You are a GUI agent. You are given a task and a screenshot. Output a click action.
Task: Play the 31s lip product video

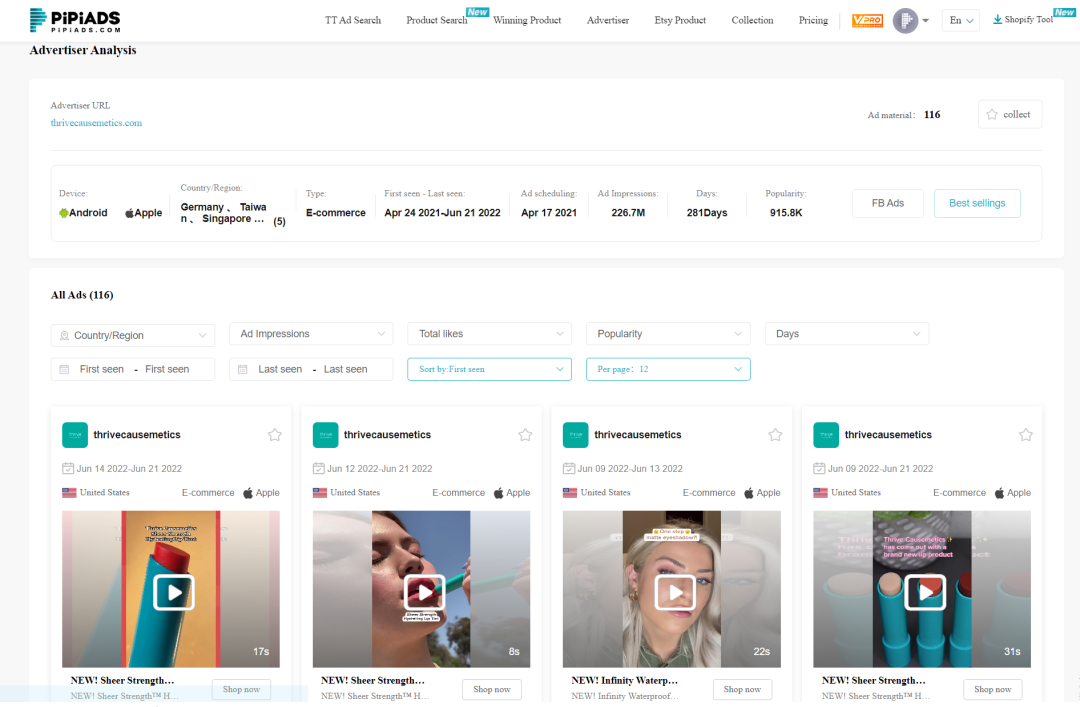click(x=924, y=592)
